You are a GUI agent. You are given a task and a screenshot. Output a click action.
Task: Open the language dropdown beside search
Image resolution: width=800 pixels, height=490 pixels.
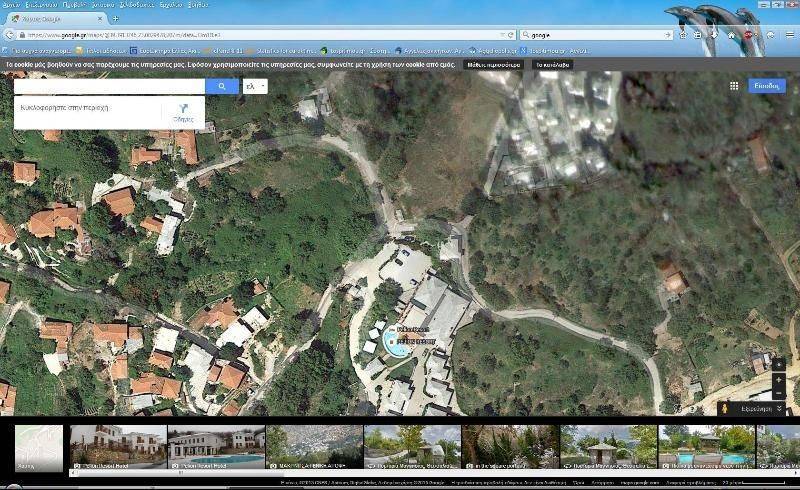click(x=256, y=87)
